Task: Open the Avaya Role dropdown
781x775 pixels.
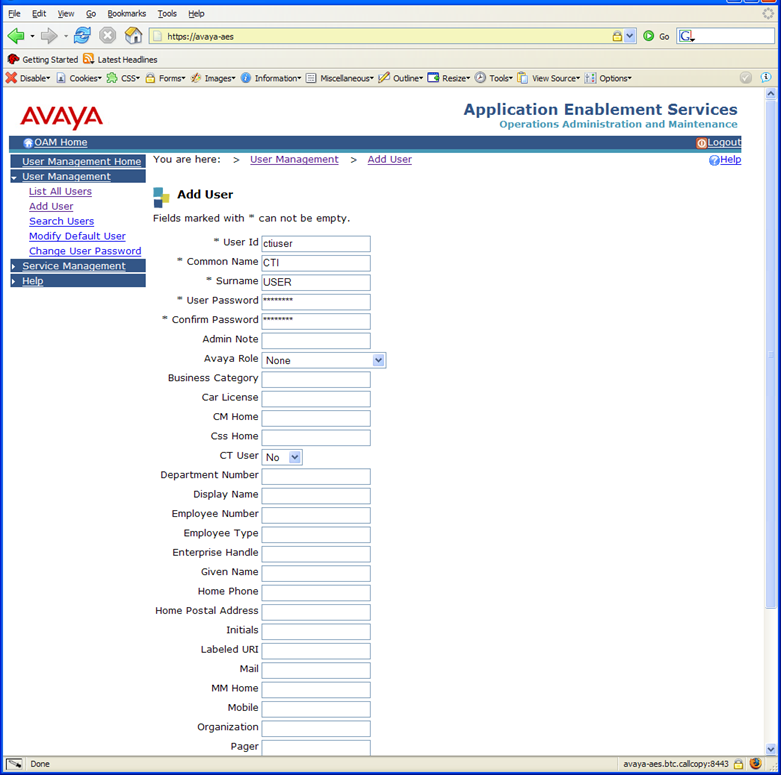Action: [324, 360]
